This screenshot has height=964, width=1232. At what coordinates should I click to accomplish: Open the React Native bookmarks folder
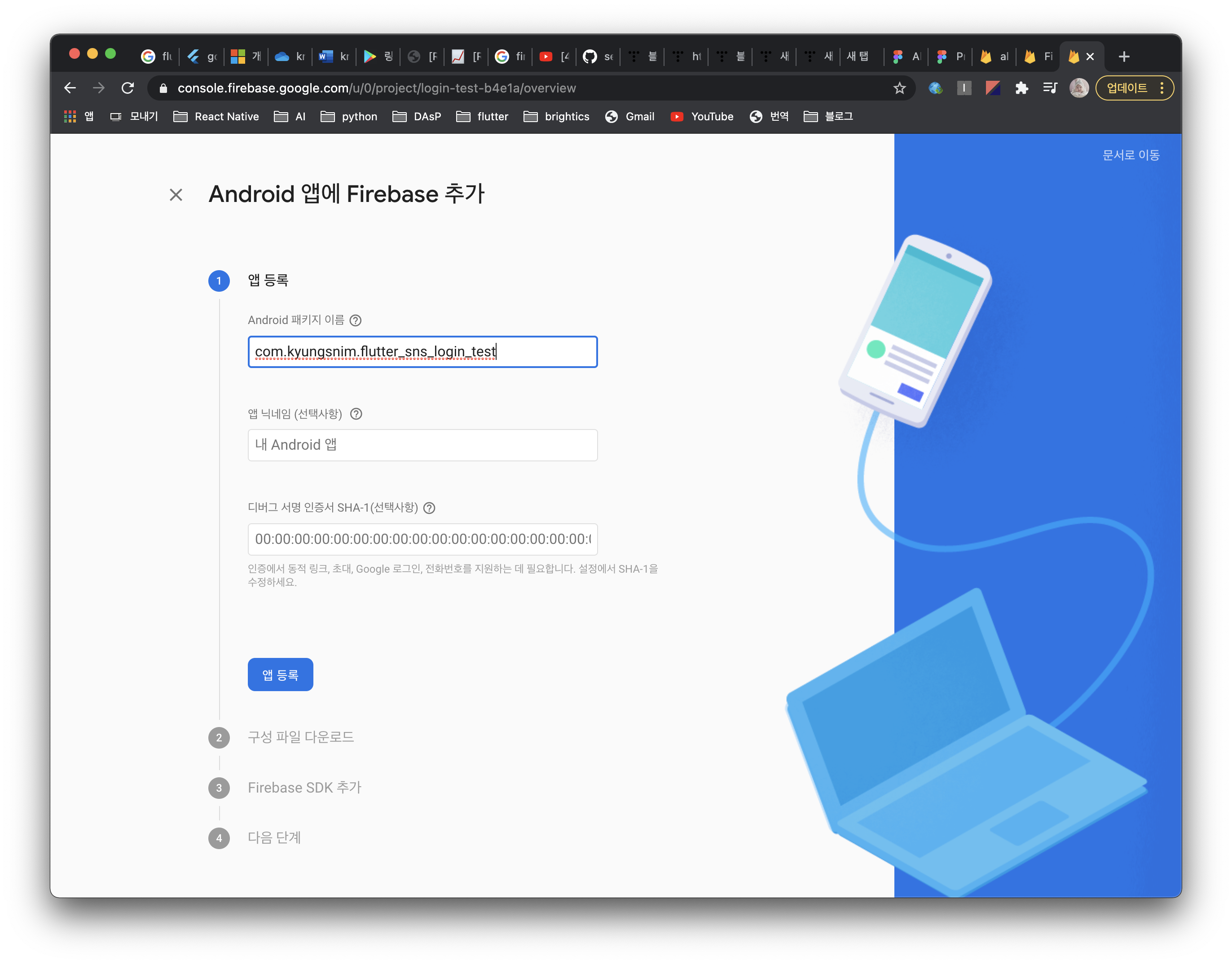(x=216, y=116)
